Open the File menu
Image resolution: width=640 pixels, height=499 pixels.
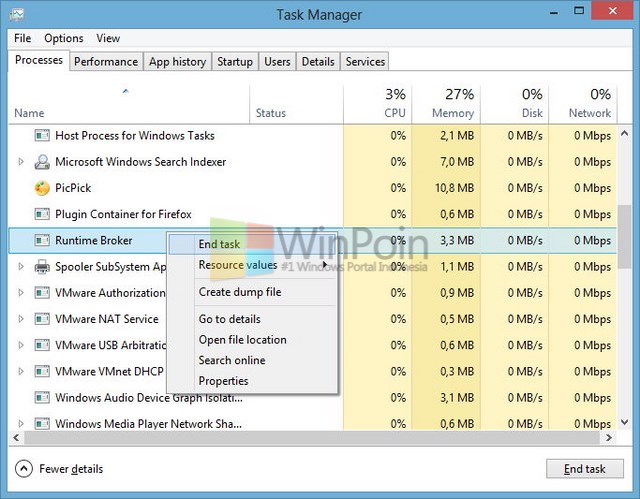(22, 38)
